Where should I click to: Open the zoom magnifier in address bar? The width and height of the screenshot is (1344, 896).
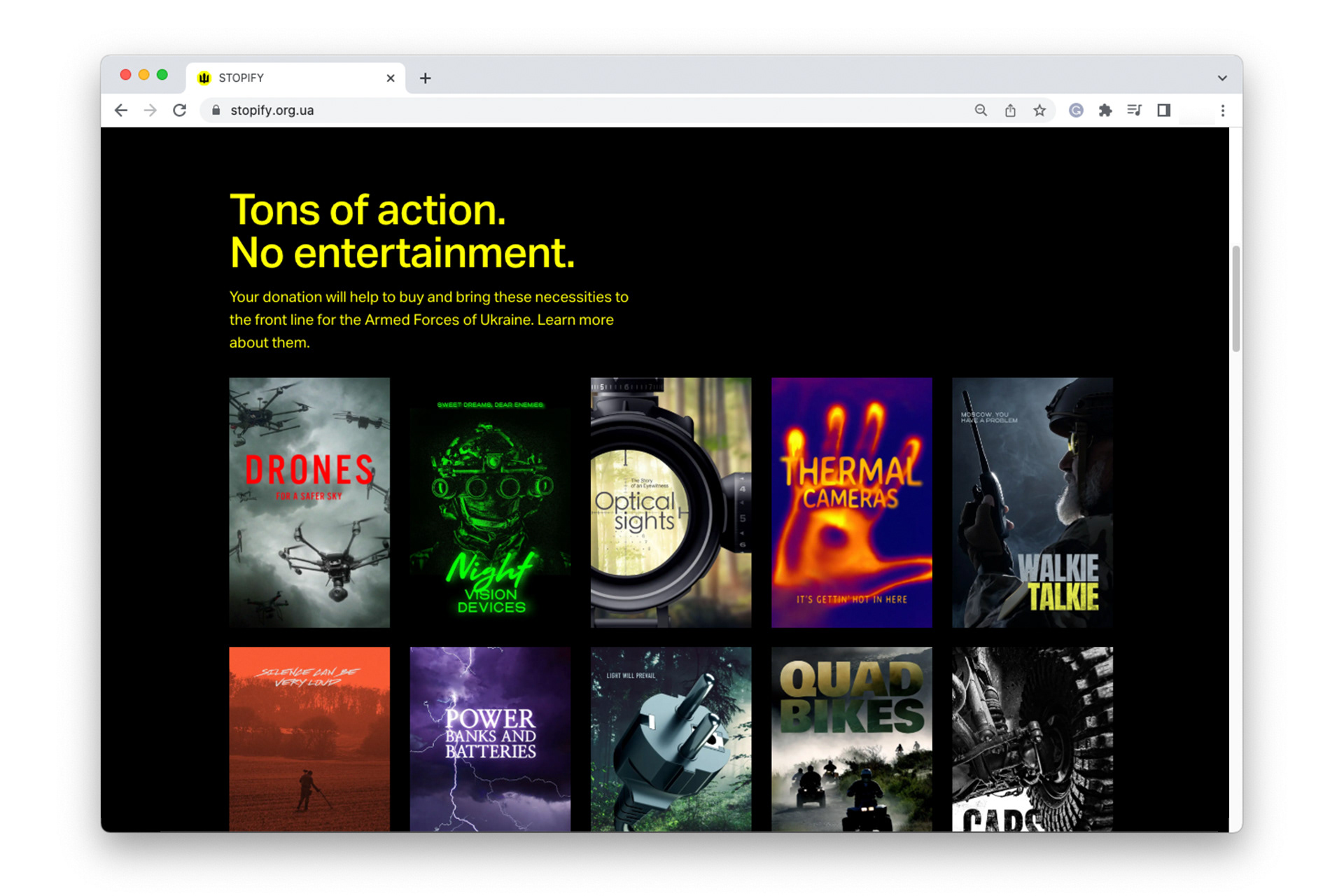pyautogui.click(x=981, y=111)
